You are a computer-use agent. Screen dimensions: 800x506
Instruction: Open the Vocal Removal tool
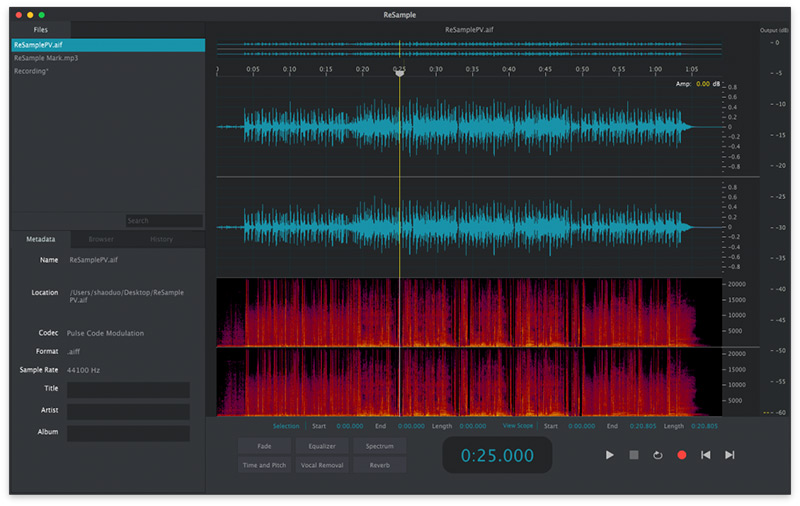click(322, 465)
